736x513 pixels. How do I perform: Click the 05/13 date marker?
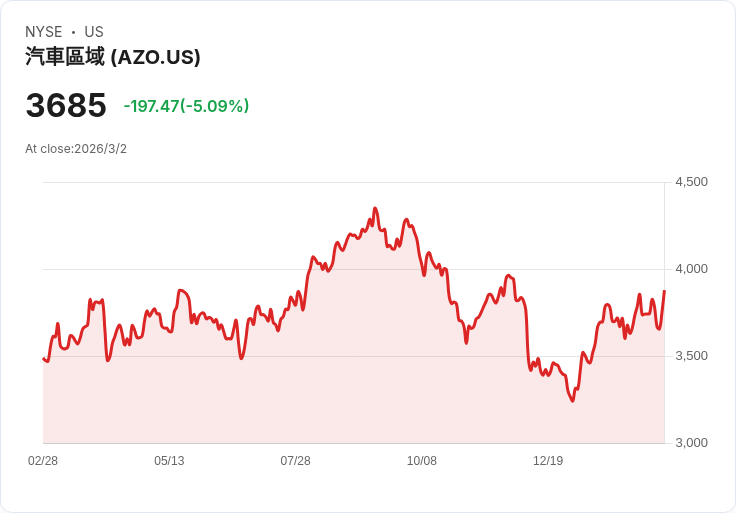(169, 461)
